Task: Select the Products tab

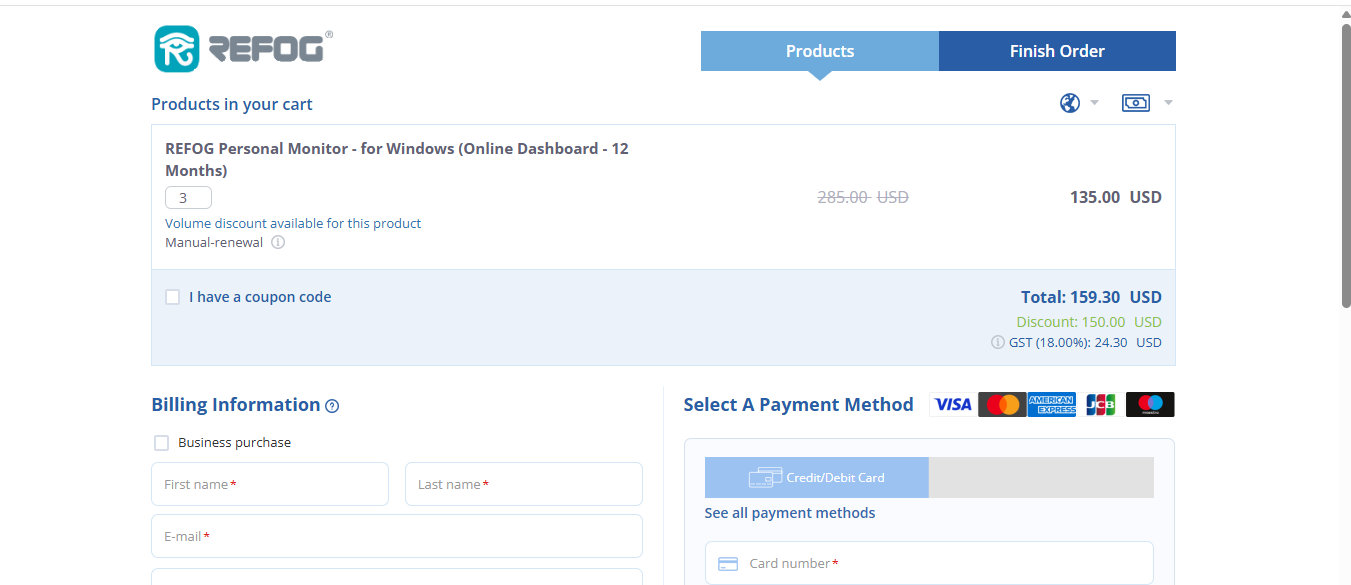Action: [x=820, y=51]
